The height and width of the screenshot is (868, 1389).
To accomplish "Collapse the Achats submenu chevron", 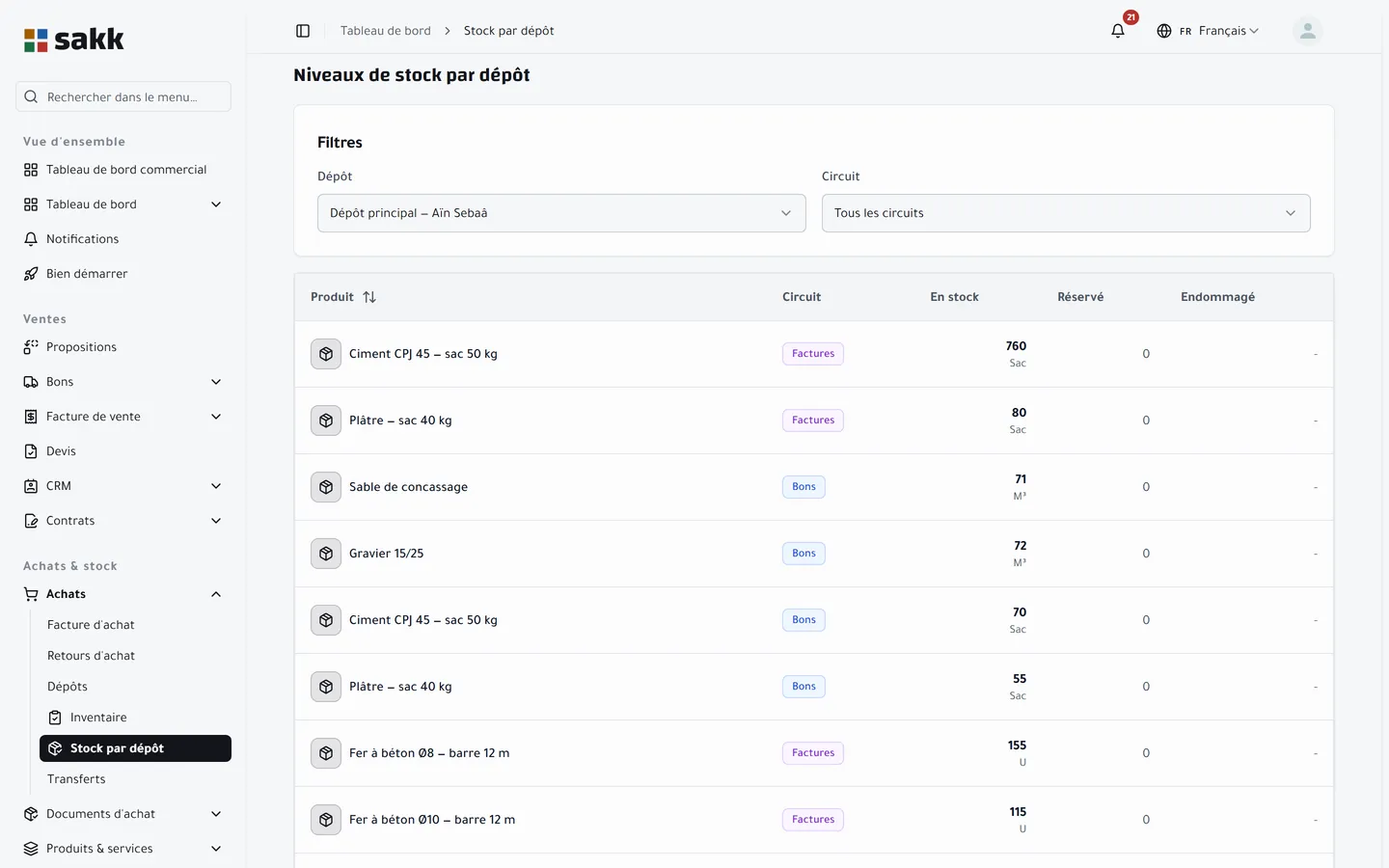I will (x=216, y=594).
